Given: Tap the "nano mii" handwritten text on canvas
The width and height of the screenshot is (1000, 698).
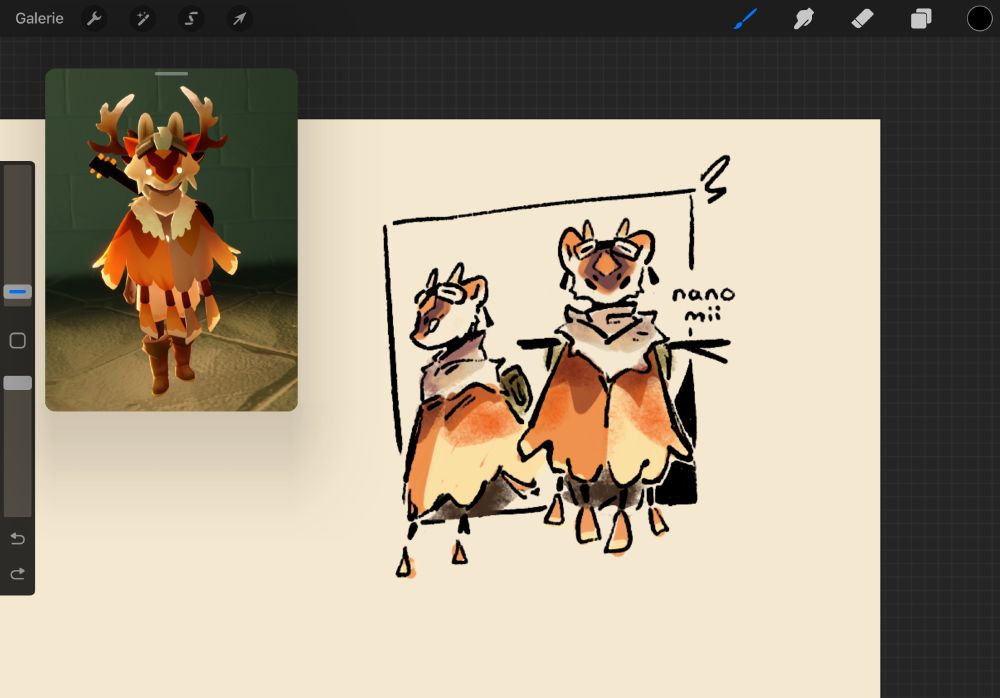Looking at the screenshot, I should point(703,304).
